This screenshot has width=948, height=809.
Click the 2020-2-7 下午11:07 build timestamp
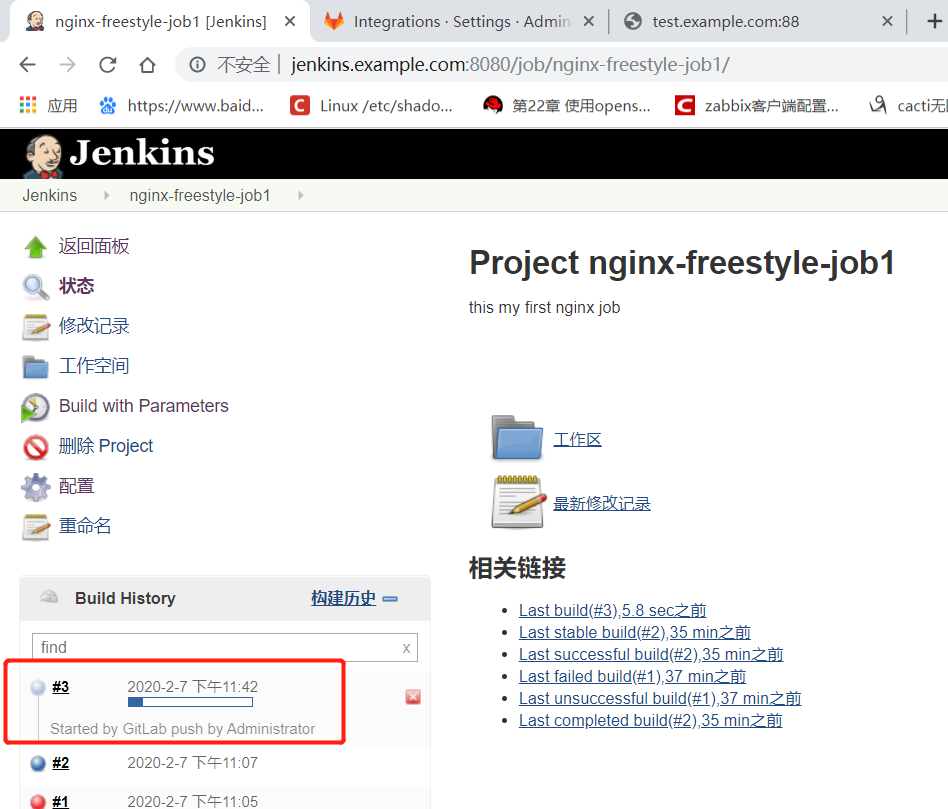[x=192, y=763]
